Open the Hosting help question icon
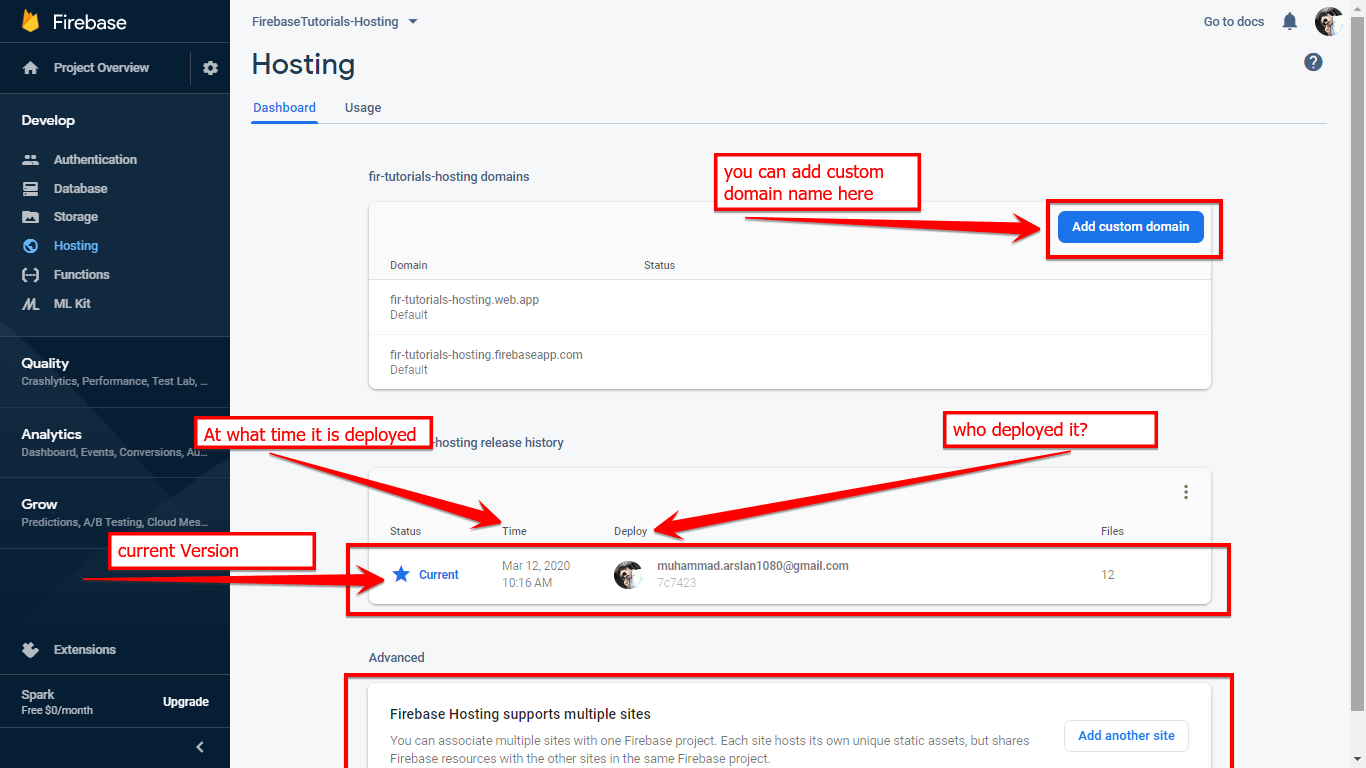Viewport: 1366px width, 768px height. point(1314,62)
